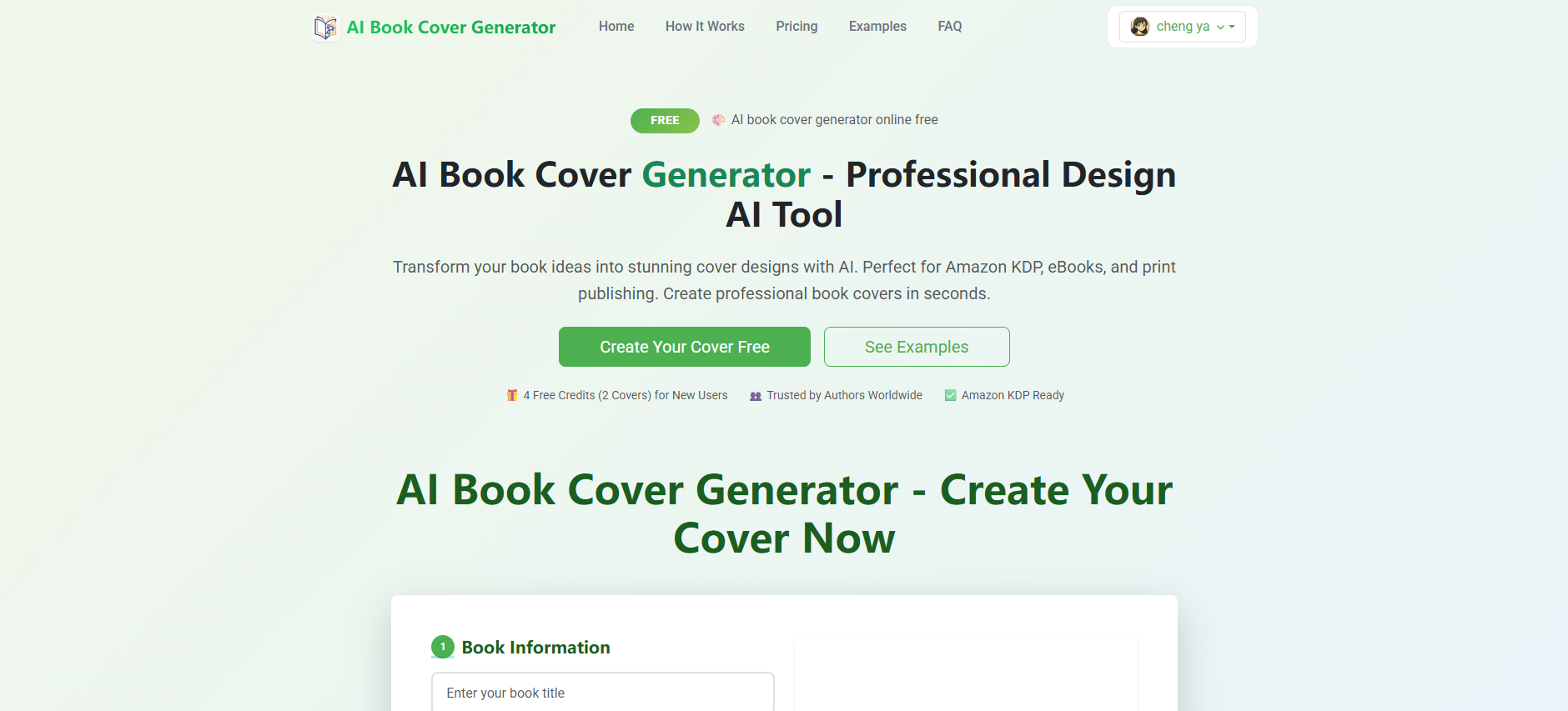Click 'AI book cover generator online free' text
Image resolution: width=1568 pixels, height=711 pixels.
834,120
